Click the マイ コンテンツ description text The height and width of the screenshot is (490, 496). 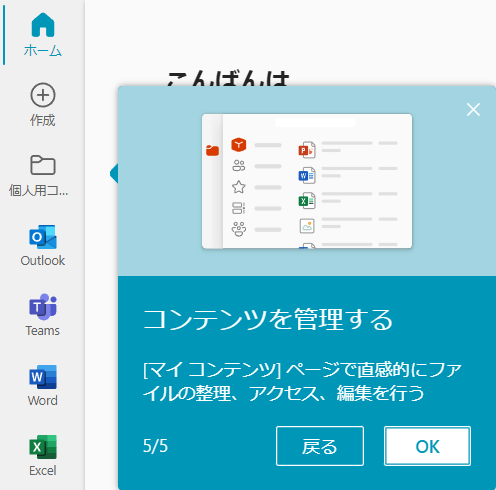tap(302, 382)
